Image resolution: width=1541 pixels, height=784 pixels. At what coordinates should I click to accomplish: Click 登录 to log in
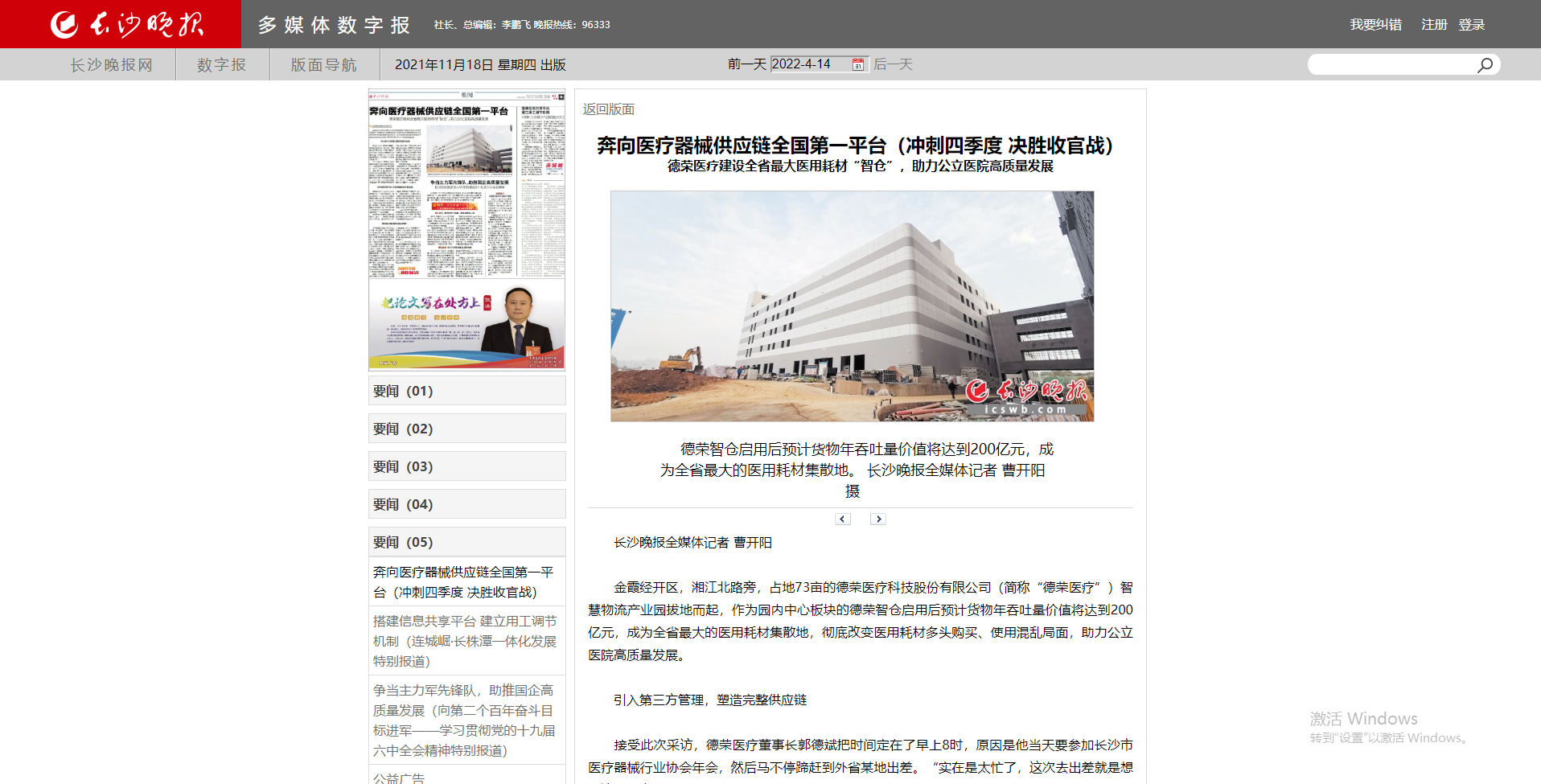(1473, 24)
